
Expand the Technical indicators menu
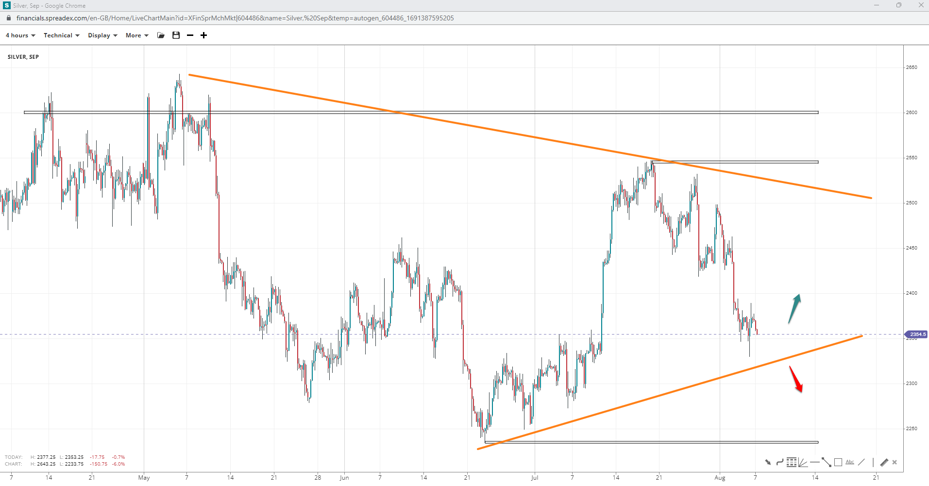61,35
